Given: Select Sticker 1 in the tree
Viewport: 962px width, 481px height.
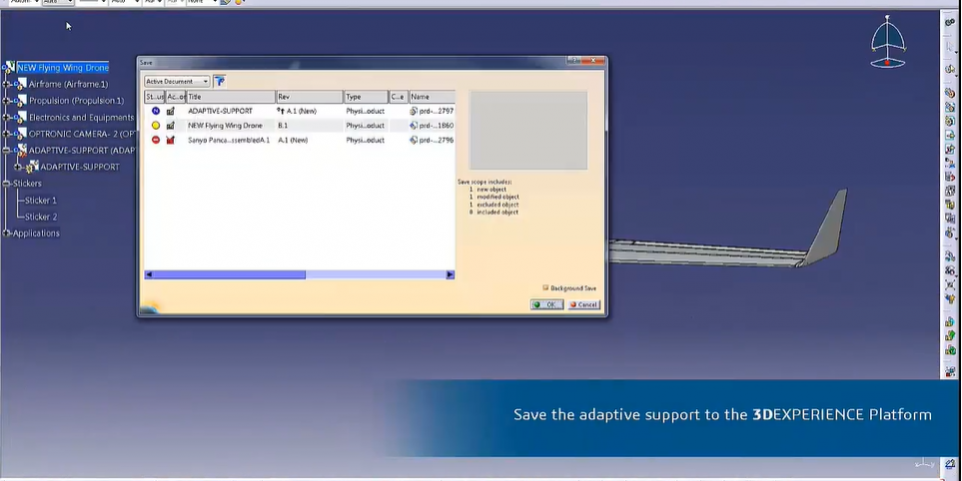Looking at the screenshot, I should (x=41, y=201).
